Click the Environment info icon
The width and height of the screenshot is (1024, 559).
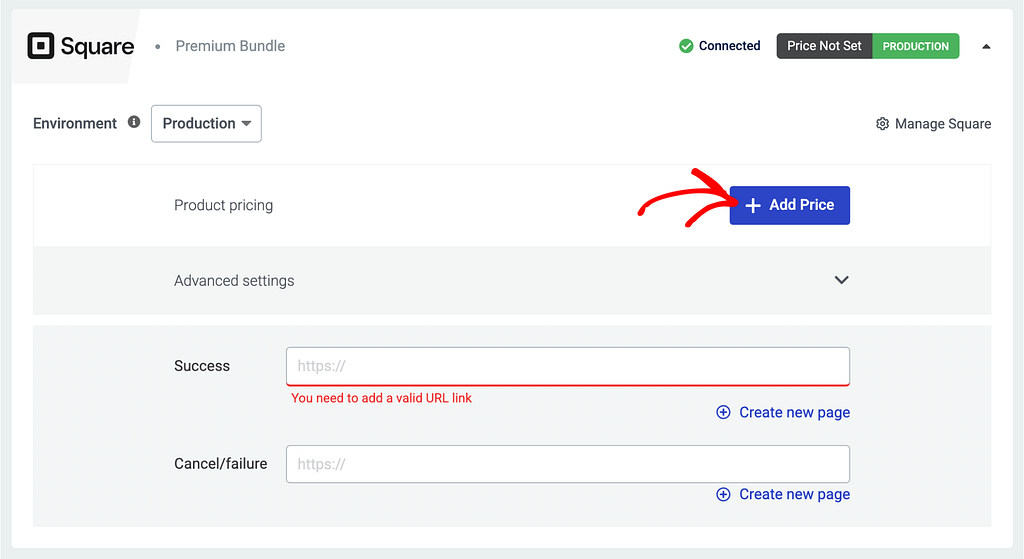pyautogui.click(x=134, y=122)
